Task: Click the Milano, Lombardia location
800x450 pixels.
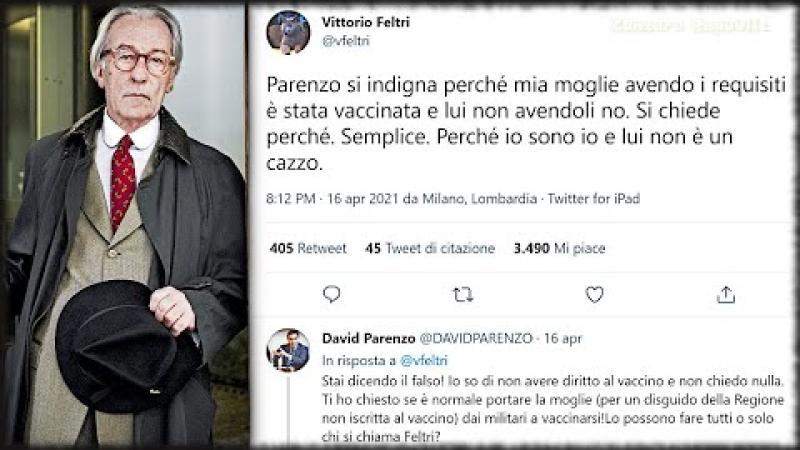Action: click(x=479, y=198)
